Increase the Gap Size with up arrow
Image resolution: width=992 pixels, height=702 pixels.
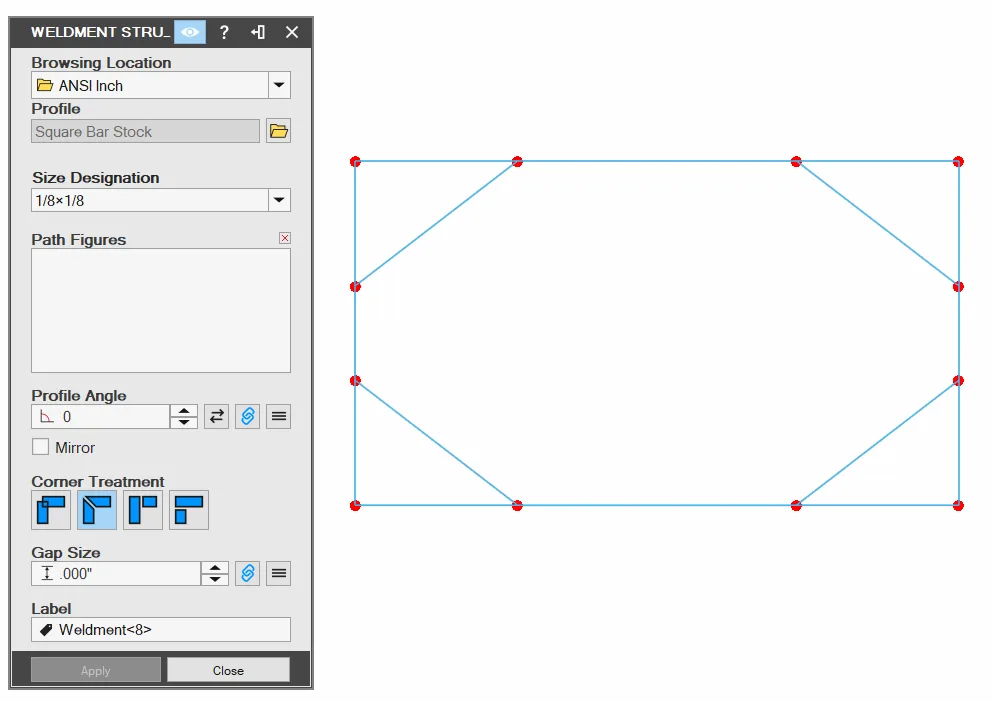[215, 567]
